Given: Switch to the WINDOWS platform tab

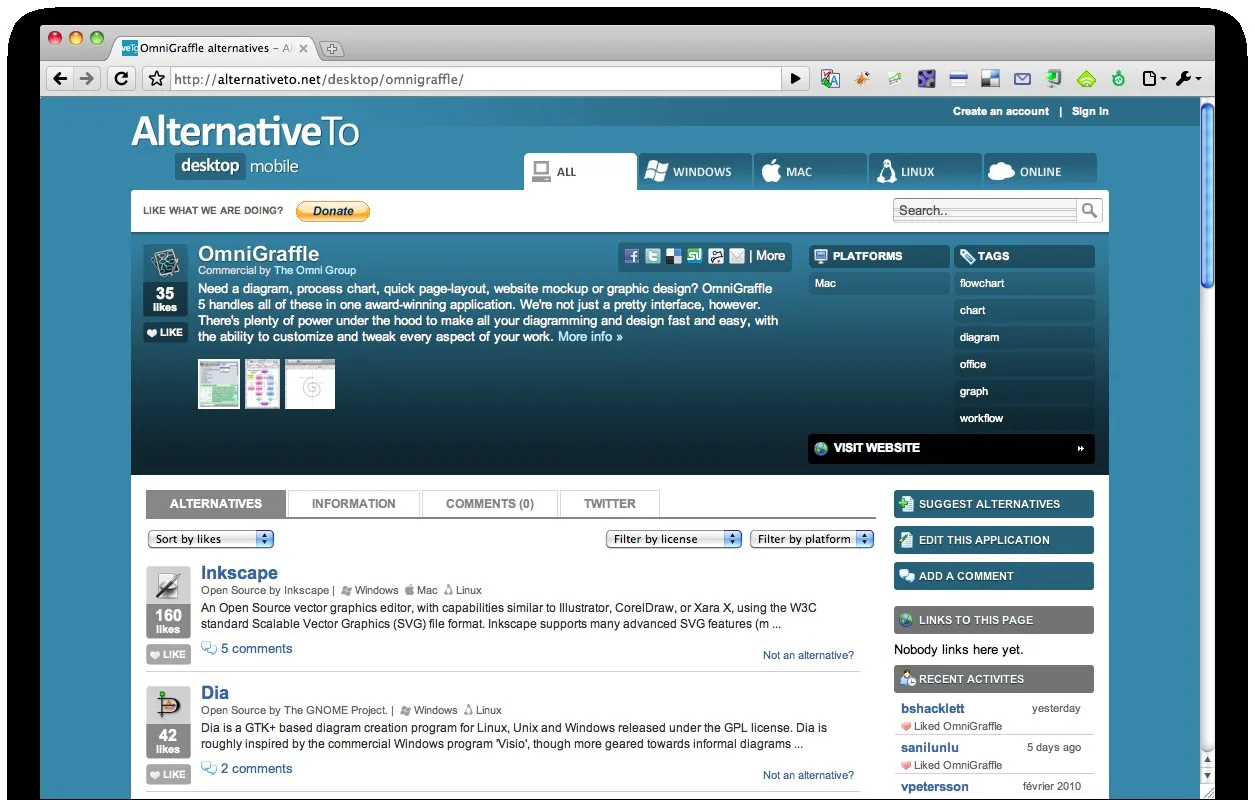Looking at the screenshot, I should tap(695, 171).
